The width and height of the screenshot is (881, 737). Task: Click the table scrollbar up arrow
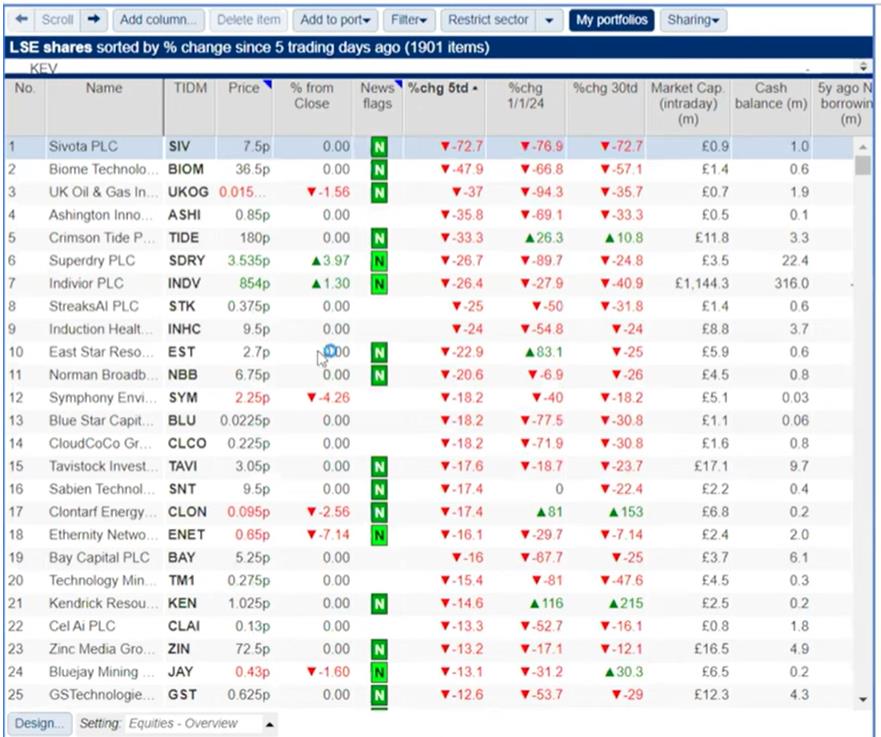point(862,147)
